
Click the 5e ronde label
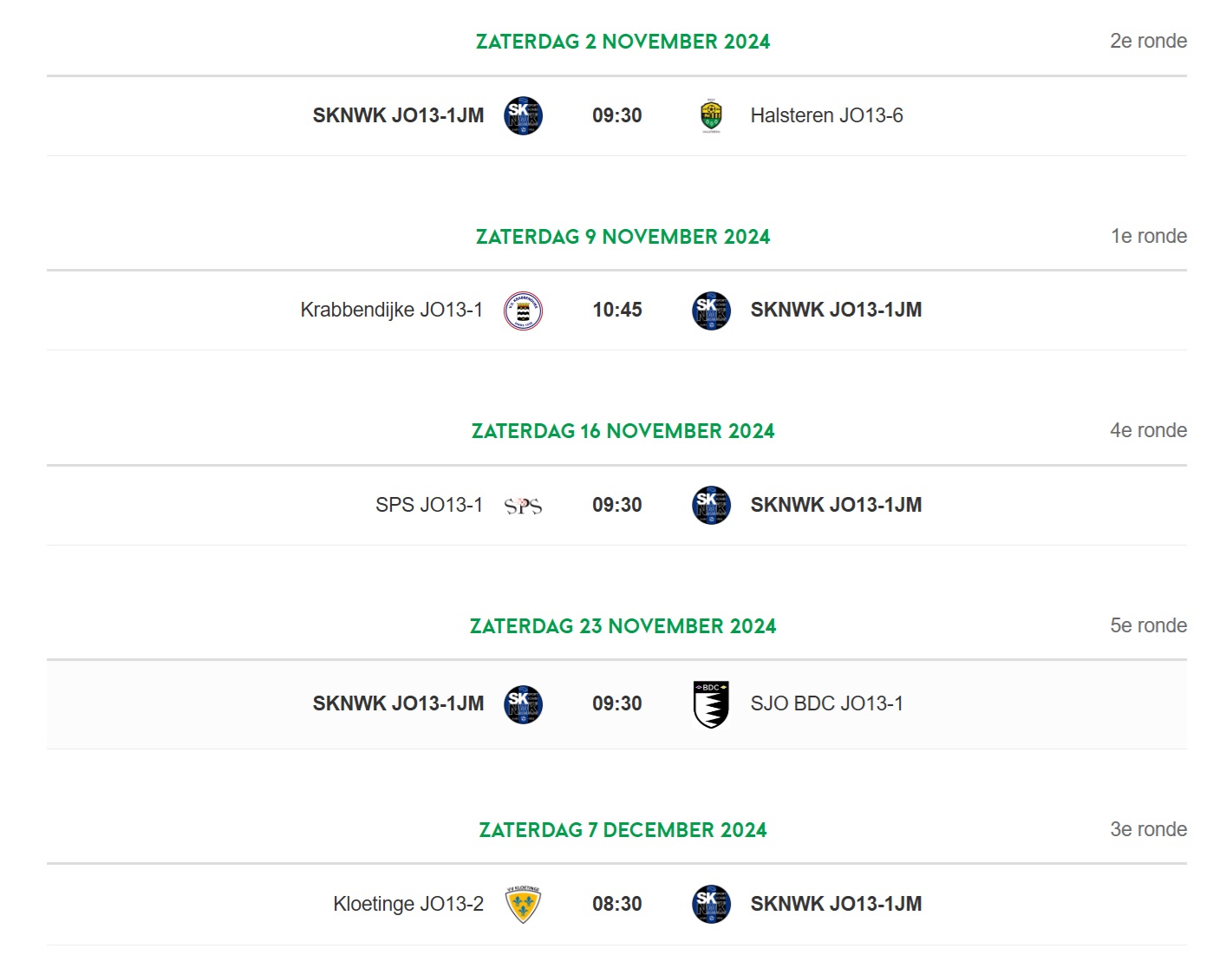tap(1148, 625)
